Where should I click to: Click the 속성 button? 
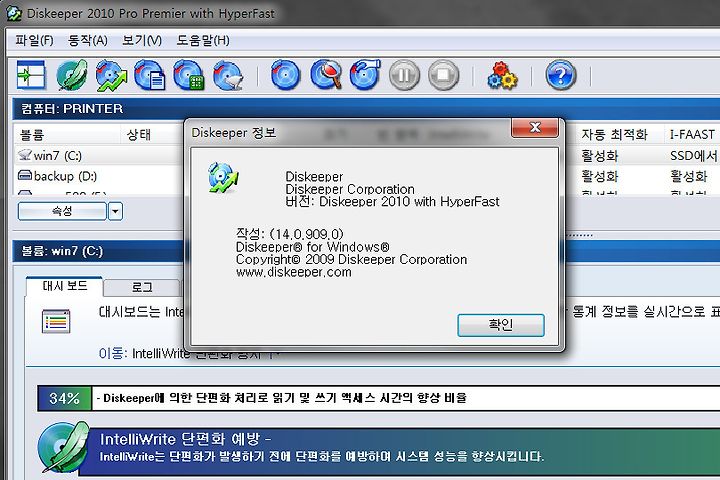point(62,211)
